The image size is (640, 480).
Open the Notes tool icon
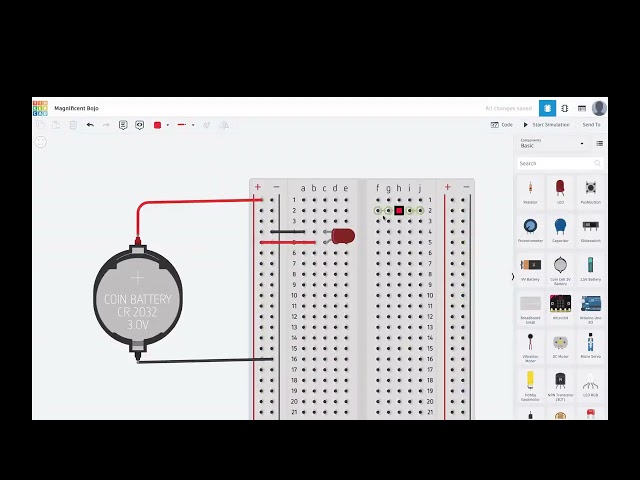coord(123,125)
